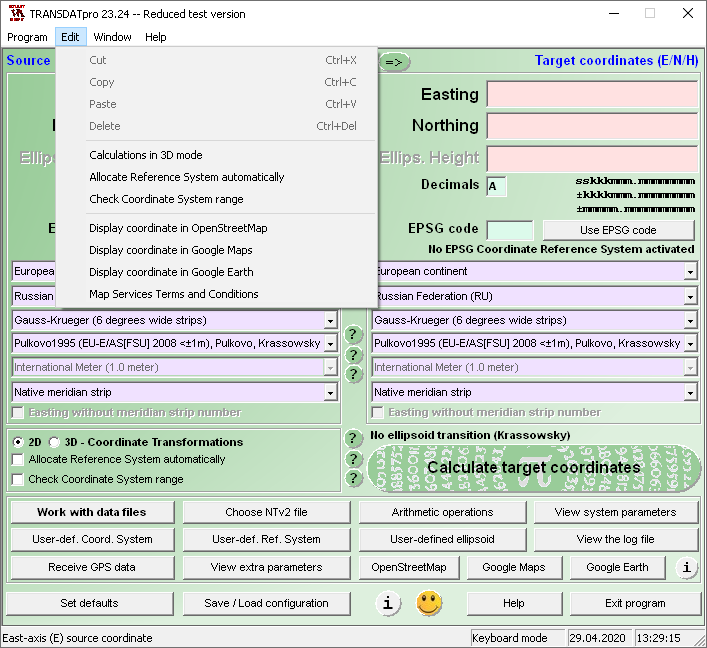Click the yellow smiley face icon
Viewport: 707px width, 648px height.
(x=429, y=603)
